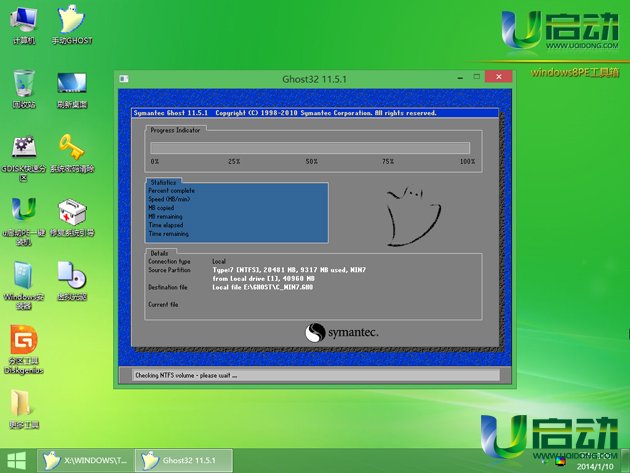Maximize the Ghost32 window
The image size is (630, 473).
(x=477, y=76)
